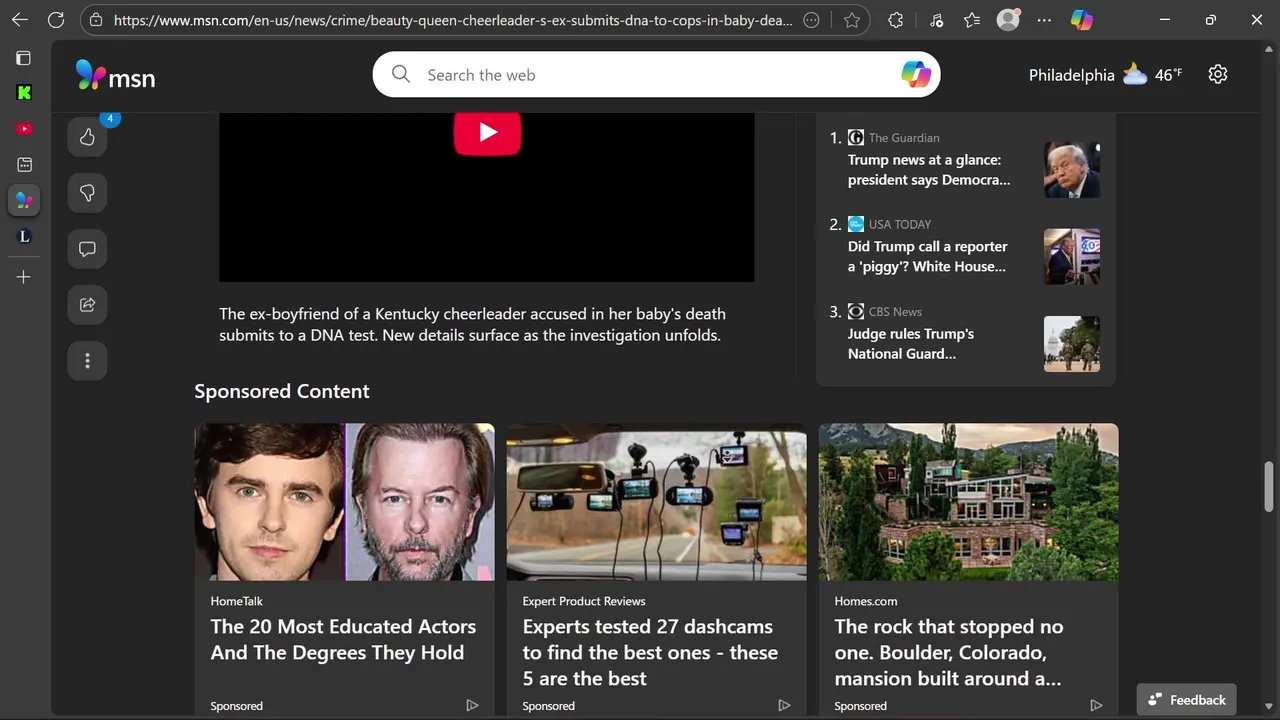Open USA TODAY piggy reporter story

927,257
